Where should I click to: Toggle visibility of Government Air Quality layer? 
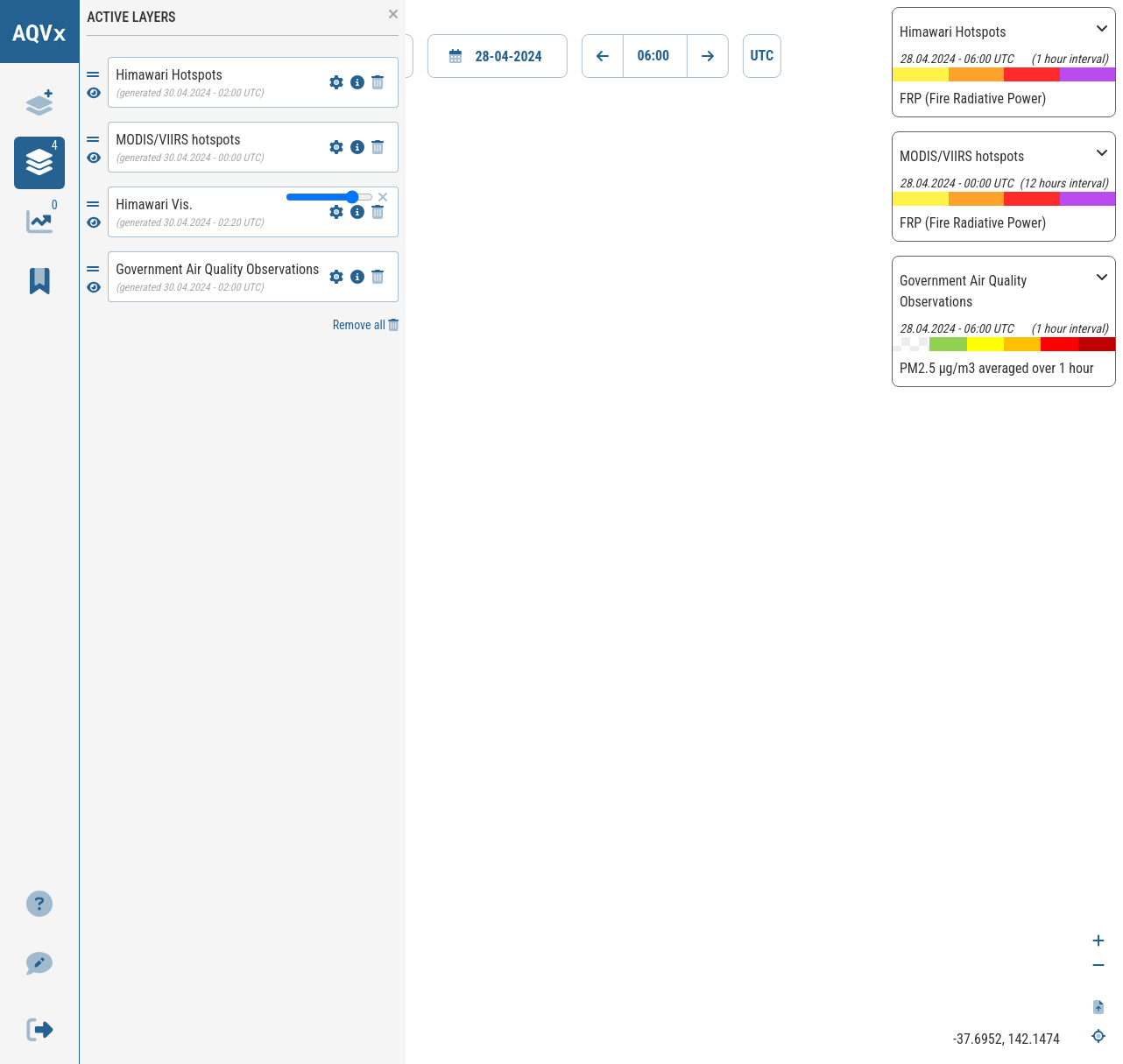click(94, 287)
